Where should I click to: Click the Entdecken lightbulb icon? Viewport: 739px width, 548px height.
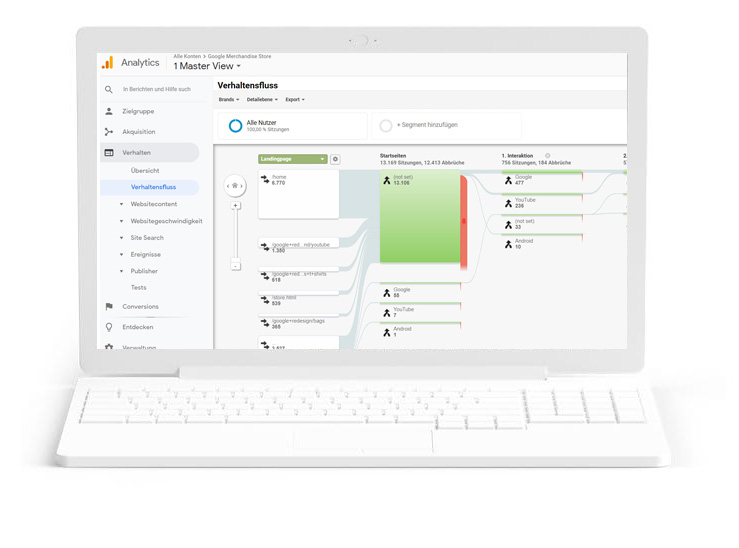click(109, 327)
